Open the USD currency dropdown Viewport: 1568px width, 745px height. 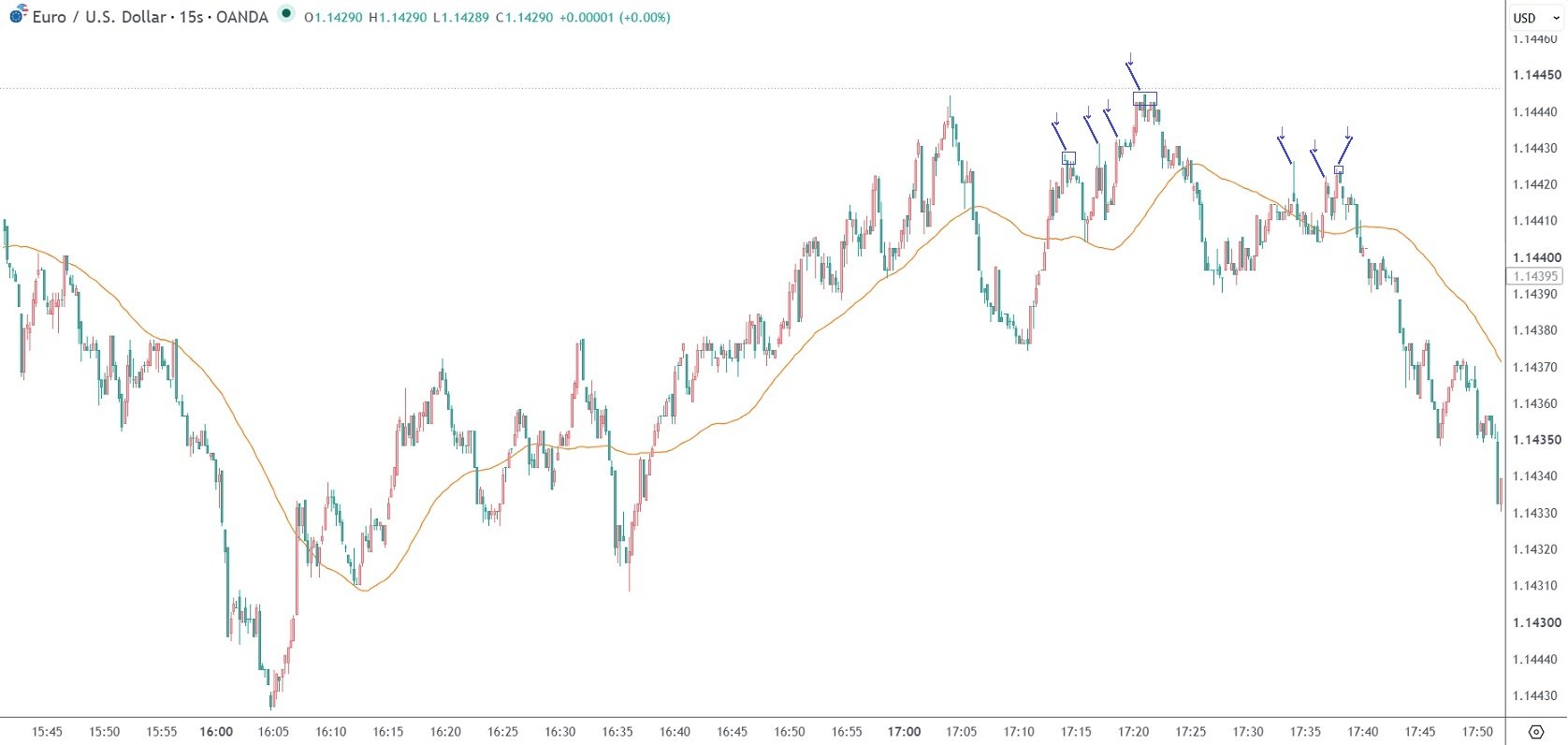pos(1537,18)
